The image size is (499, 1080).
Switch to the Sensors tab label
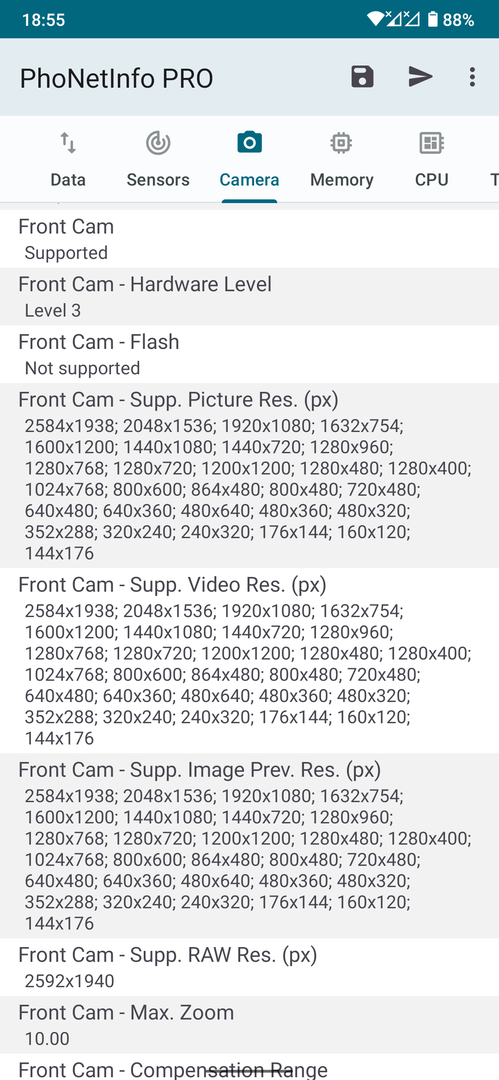(x=158, y=180)
